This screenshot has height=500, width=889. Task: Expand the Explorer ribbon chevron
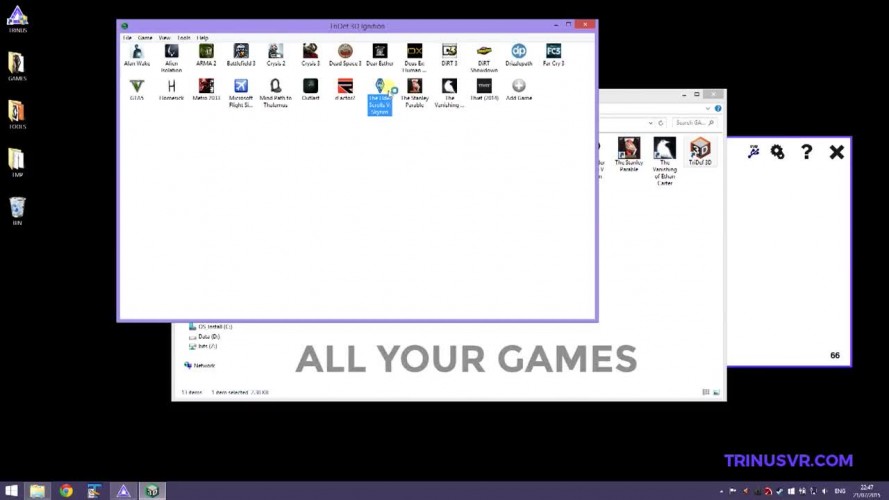(708, 108)
